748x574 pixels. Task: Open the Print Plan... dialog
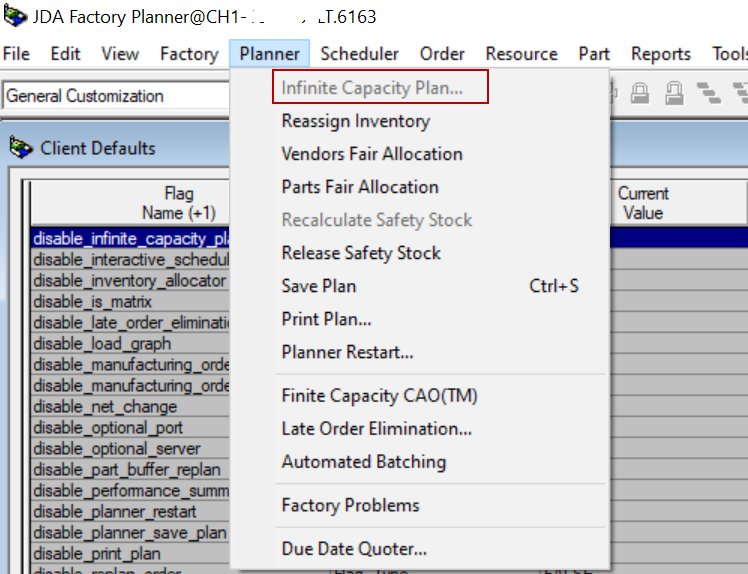[326, 319]
